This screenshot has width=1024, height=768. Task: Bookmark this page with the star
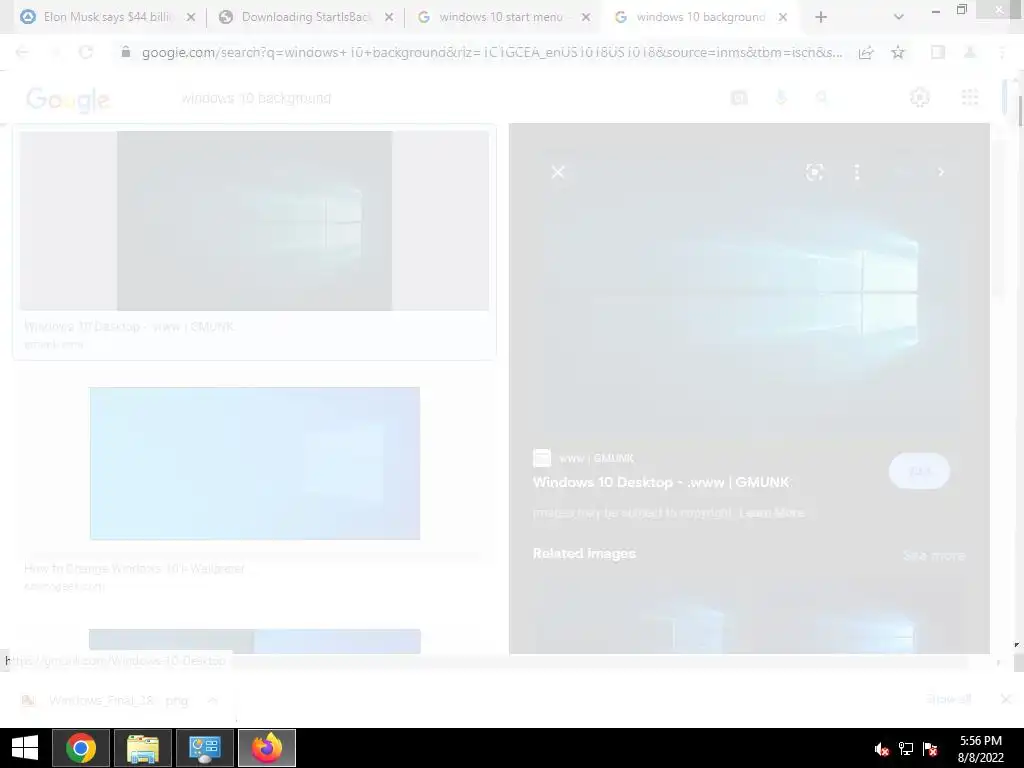click(x=898, y=52)
